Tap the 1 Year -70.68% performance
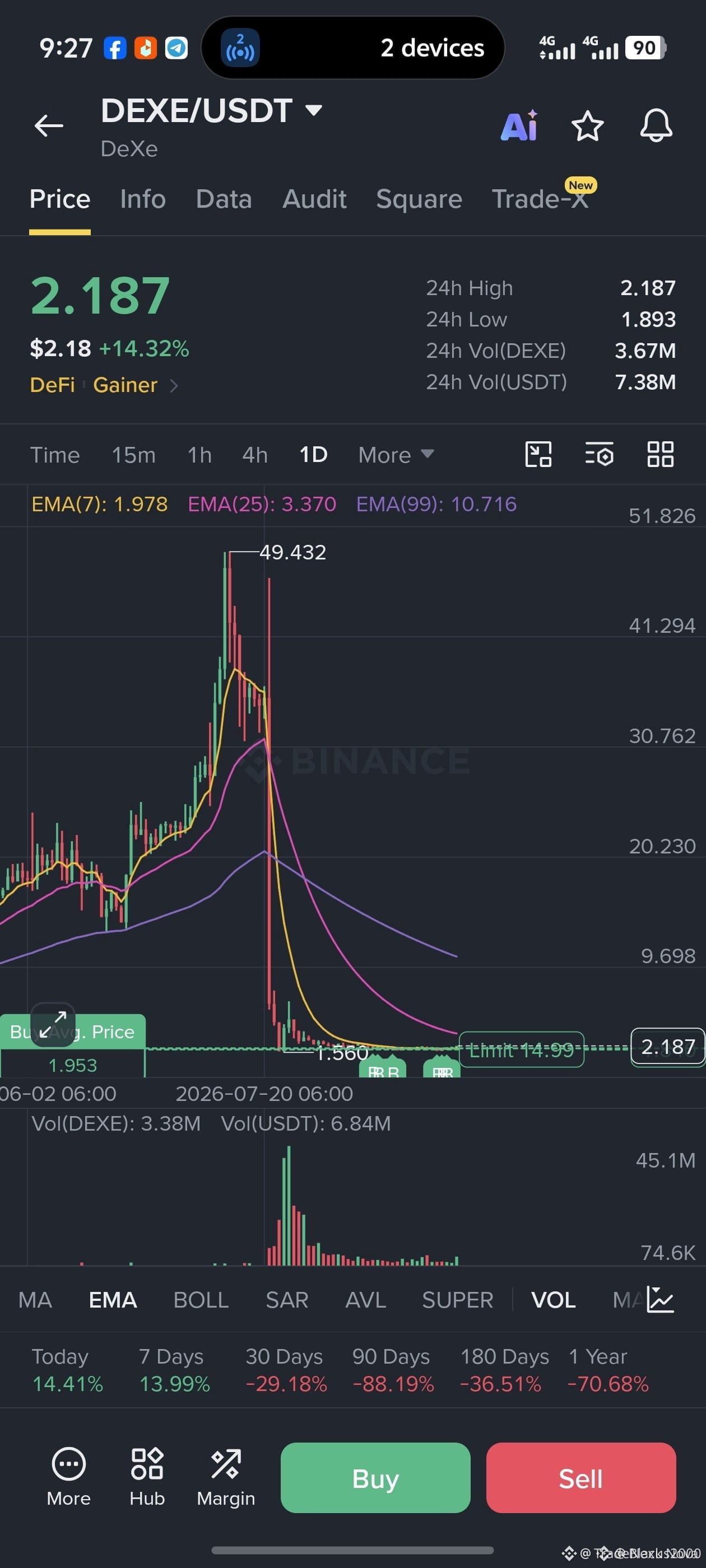The height and width of the screenshot is (1568, 706). click(608, 1370)
